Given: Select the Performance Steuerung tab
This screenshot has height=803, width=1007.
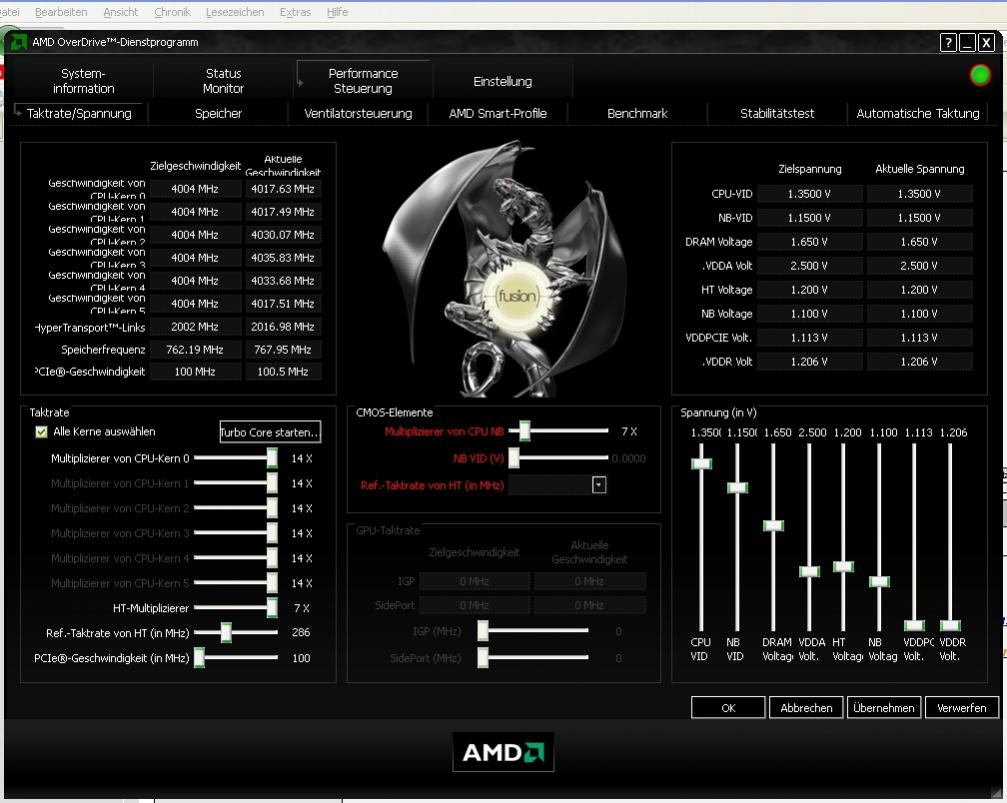Looking at the screenshot, I should point(363,81).
